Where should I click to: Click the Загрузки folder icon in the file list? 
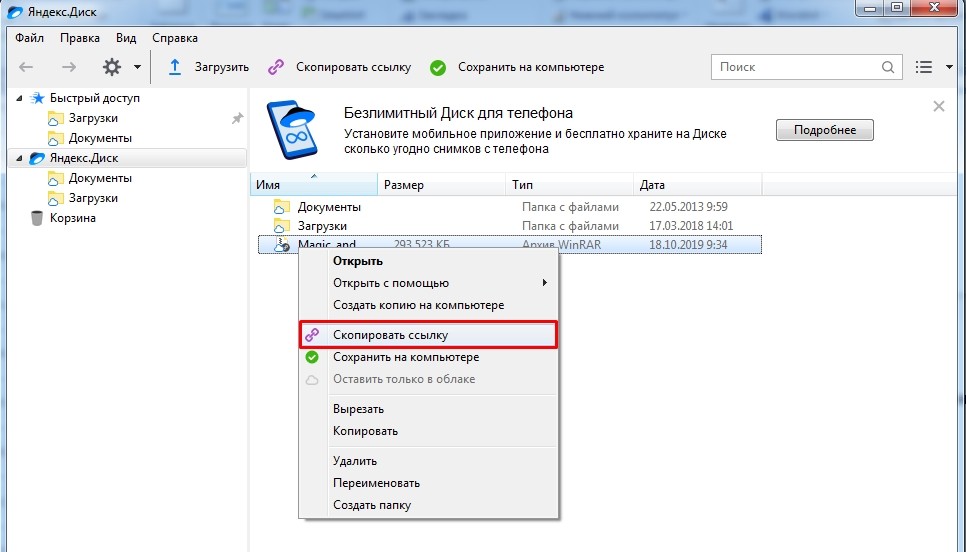pyautogui.click(x=282, y=225)
